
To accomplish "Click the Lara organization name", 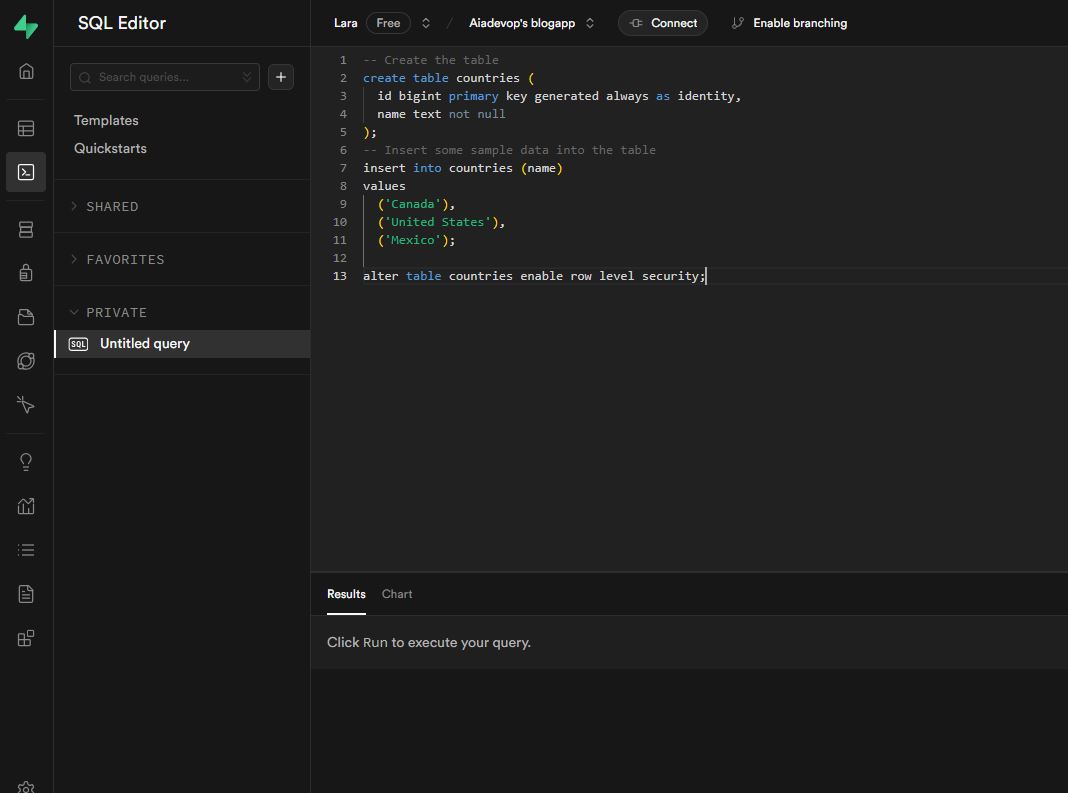I will [x=345, y=23].
